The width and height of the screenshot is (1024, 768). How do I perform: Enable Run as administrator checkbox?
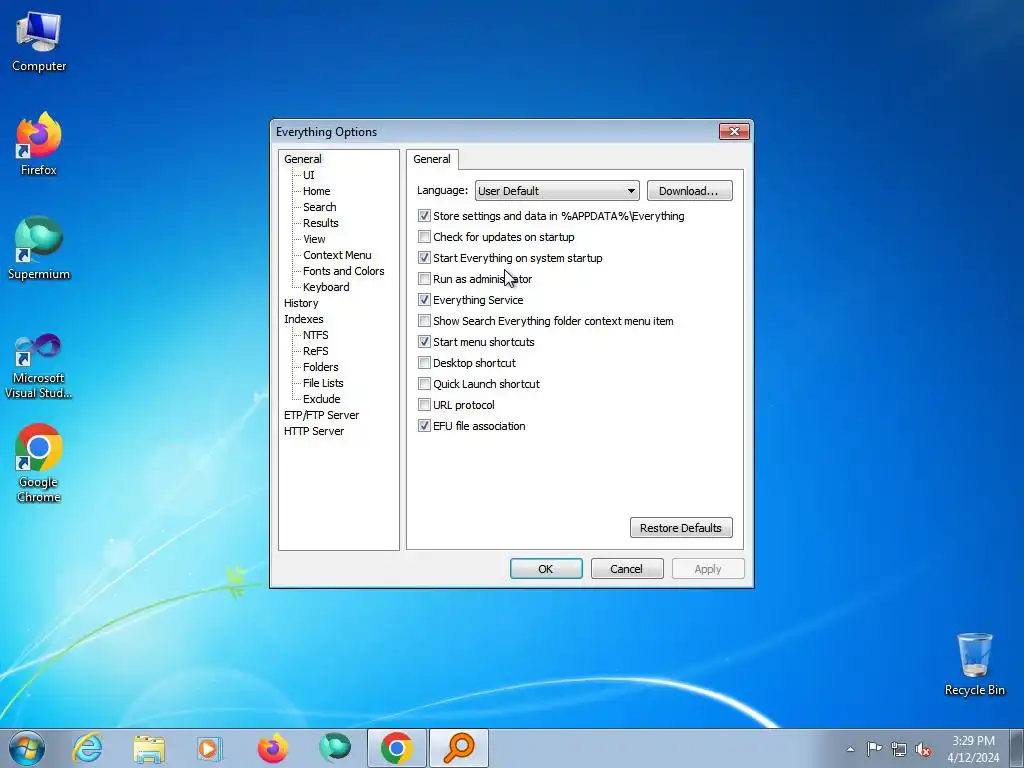[424, 279]
